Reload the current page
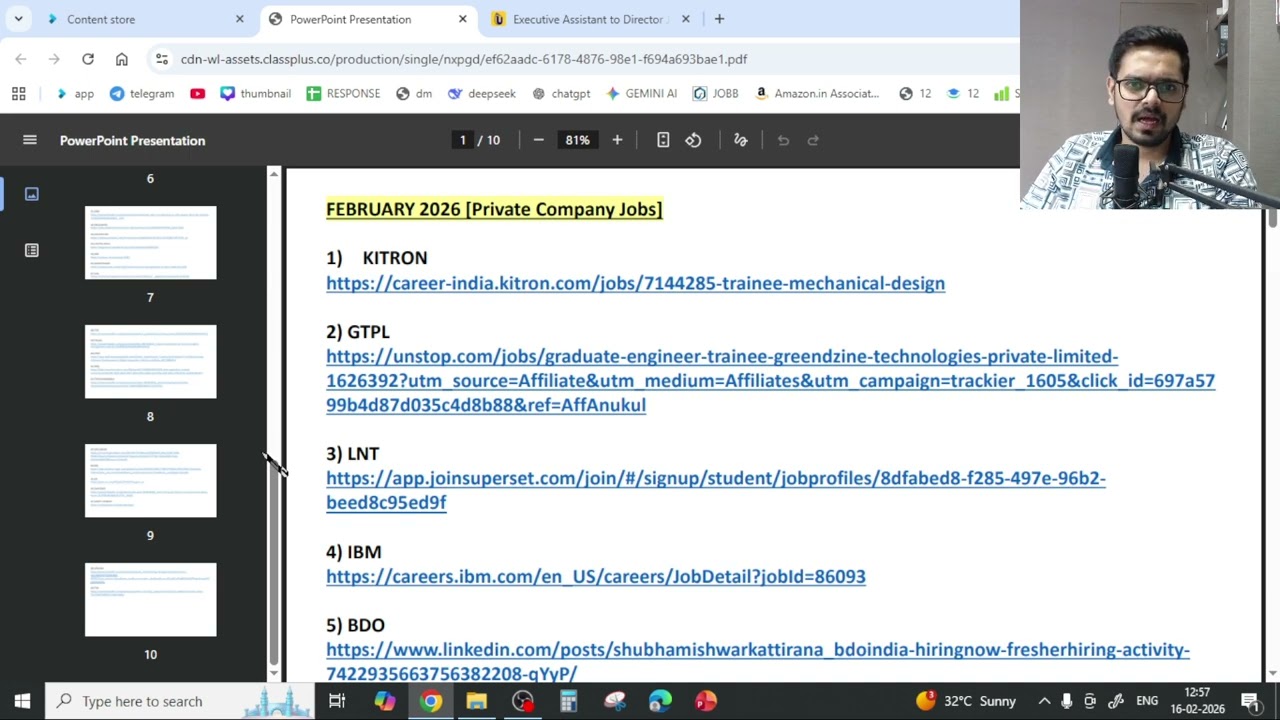The height and width of the screenshot is (720, 1280). tap(88, 59)
